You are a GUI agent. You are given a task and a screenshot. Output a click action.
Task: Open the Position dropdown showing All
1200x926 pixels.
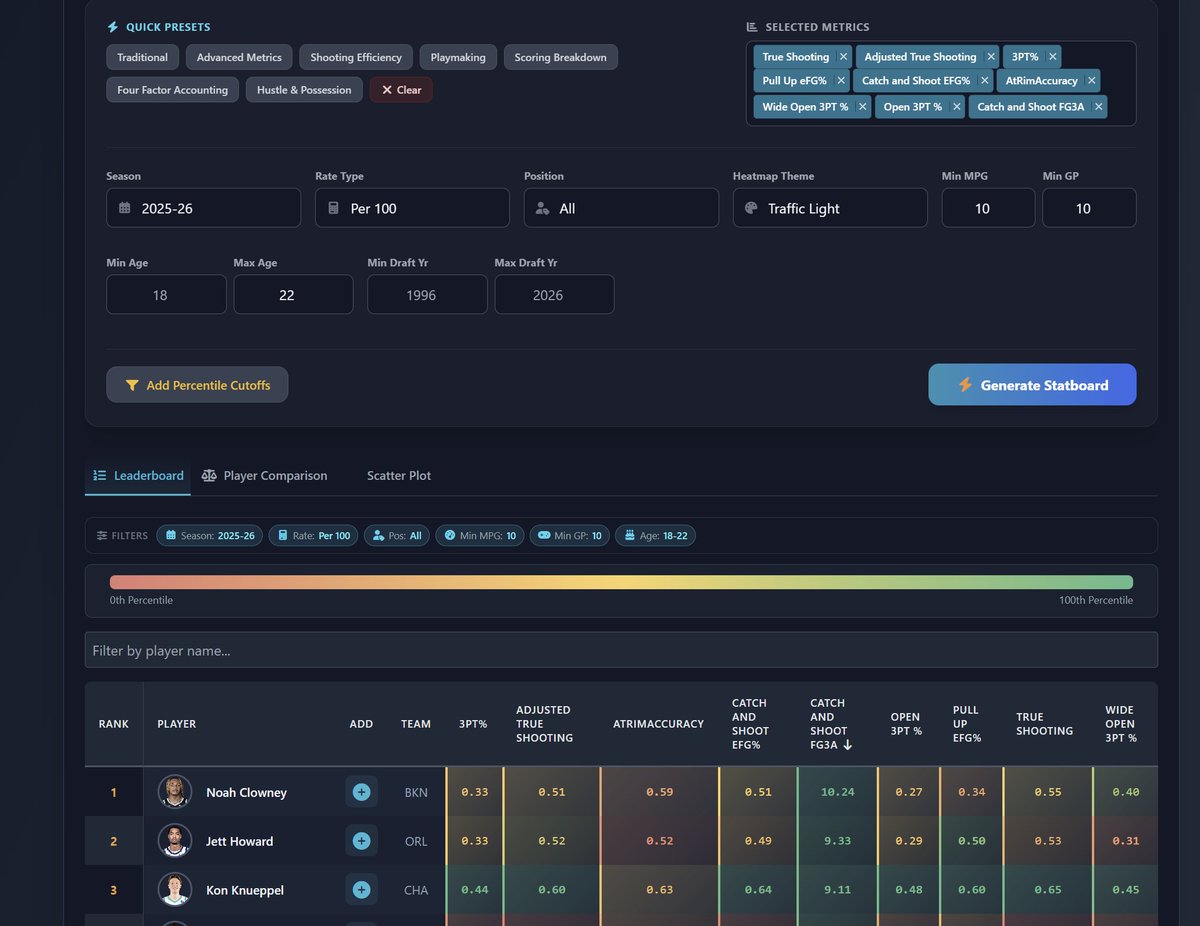[621, 208]
